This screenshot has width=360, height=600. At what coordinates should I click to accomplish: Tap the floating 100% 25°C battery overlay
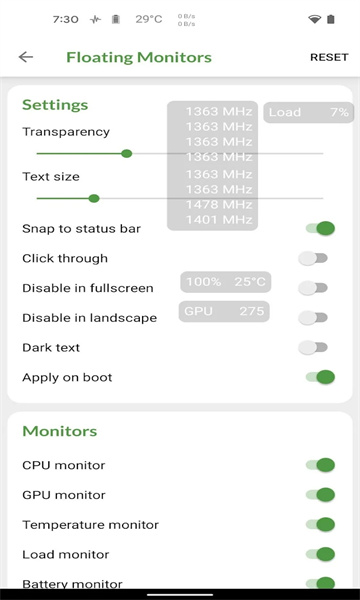[226, 282]
